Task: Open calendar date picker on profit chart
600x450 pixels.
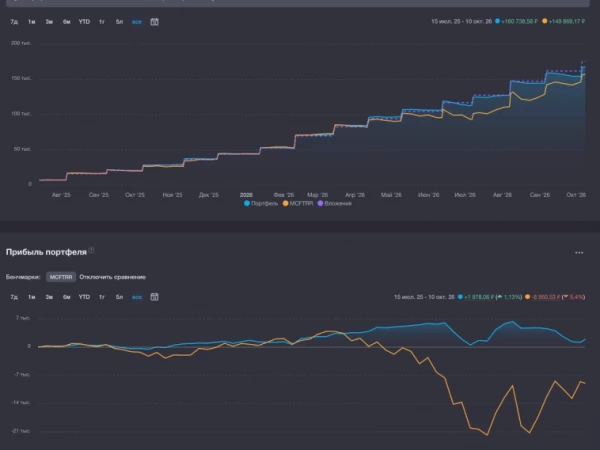Action: [154, 297]
